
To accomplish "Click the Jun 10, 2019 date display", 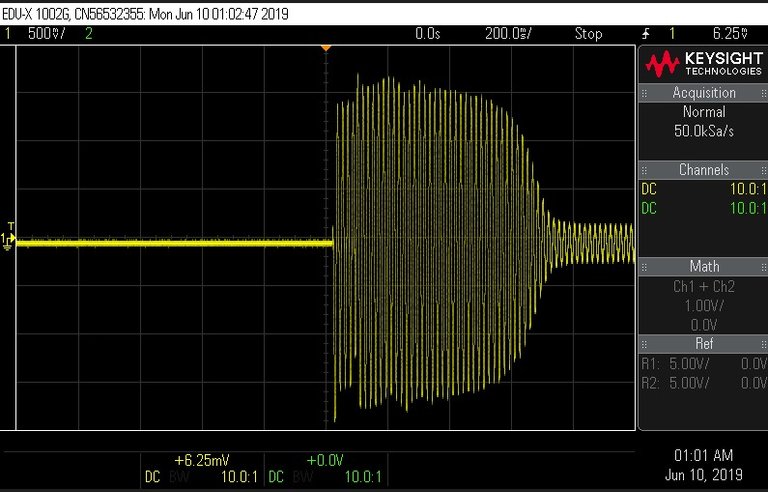I will (x=703, y=475).
